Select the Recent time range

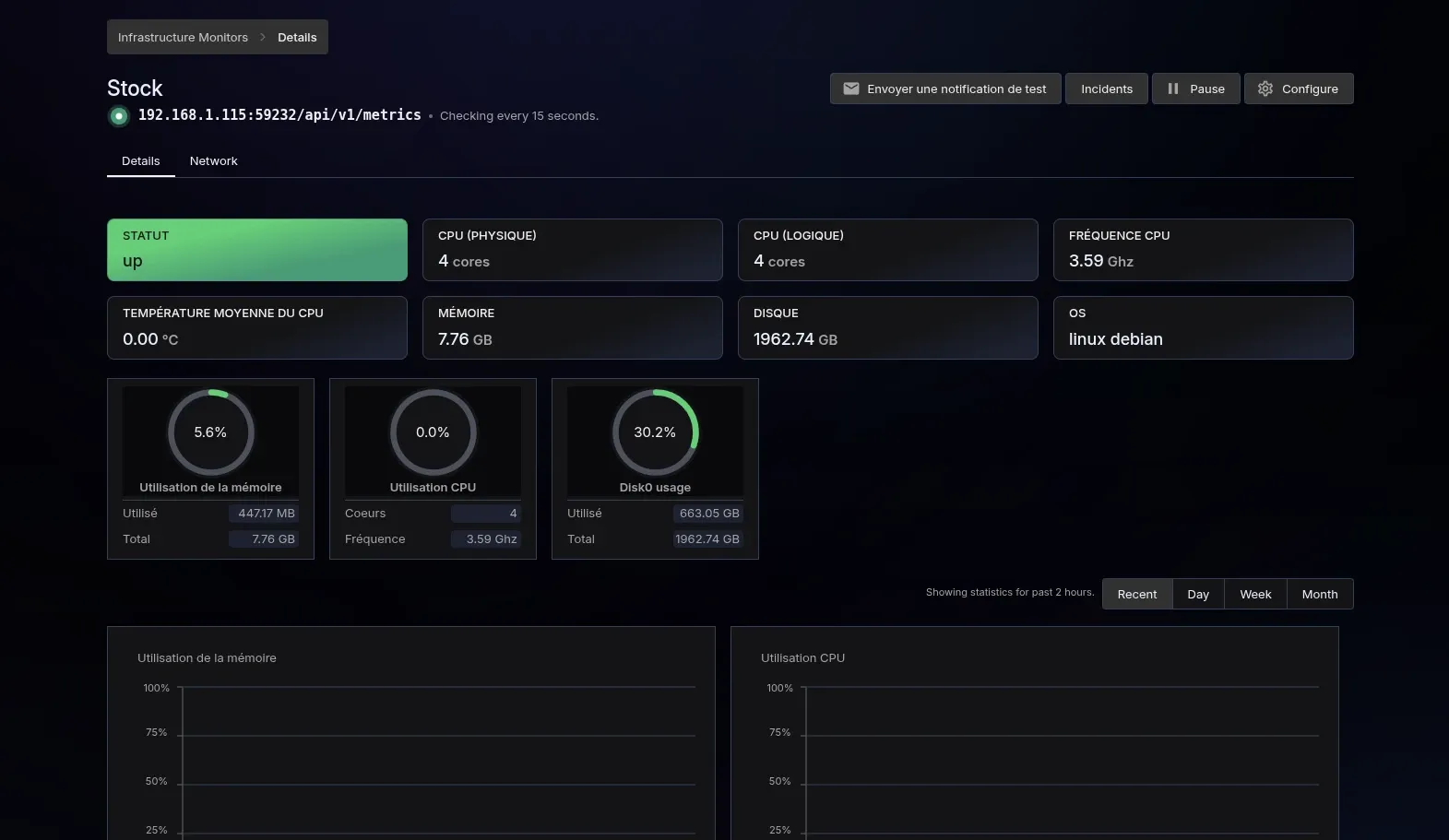[1136, 594]
